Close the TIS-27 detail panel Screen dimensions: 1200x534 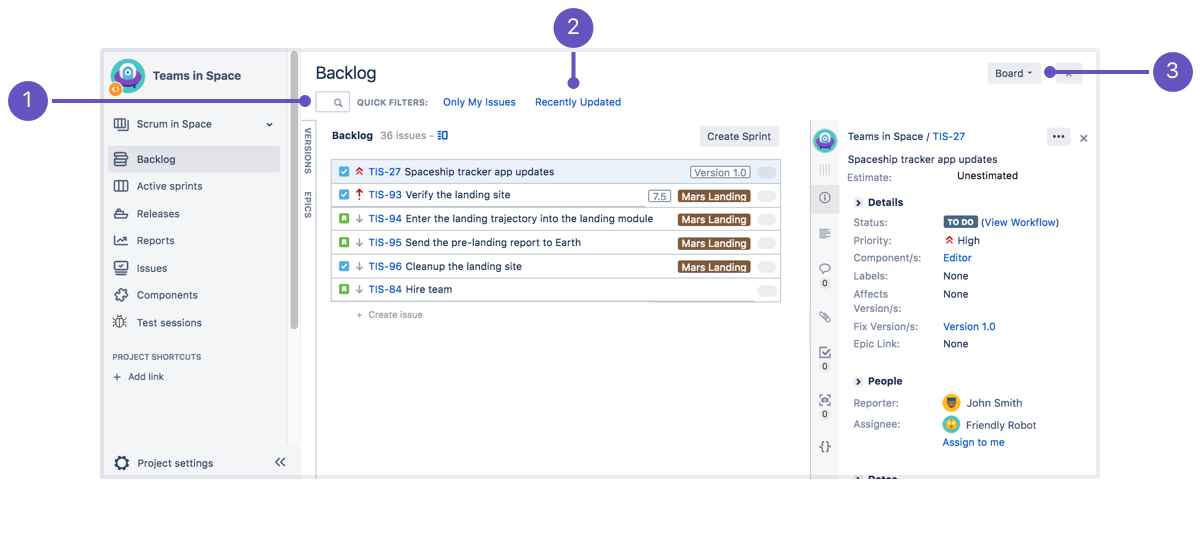[x=1084, y=138]
